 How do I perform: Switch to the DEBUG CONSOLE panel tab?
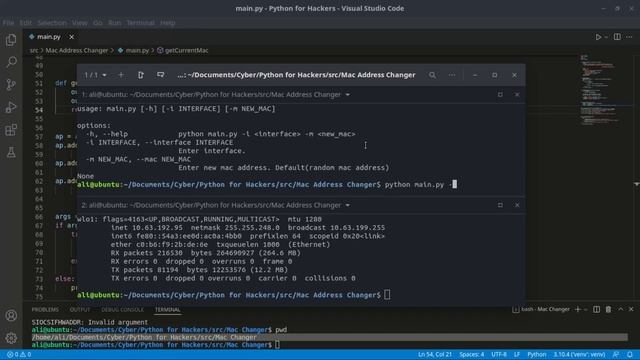point(122,310)
